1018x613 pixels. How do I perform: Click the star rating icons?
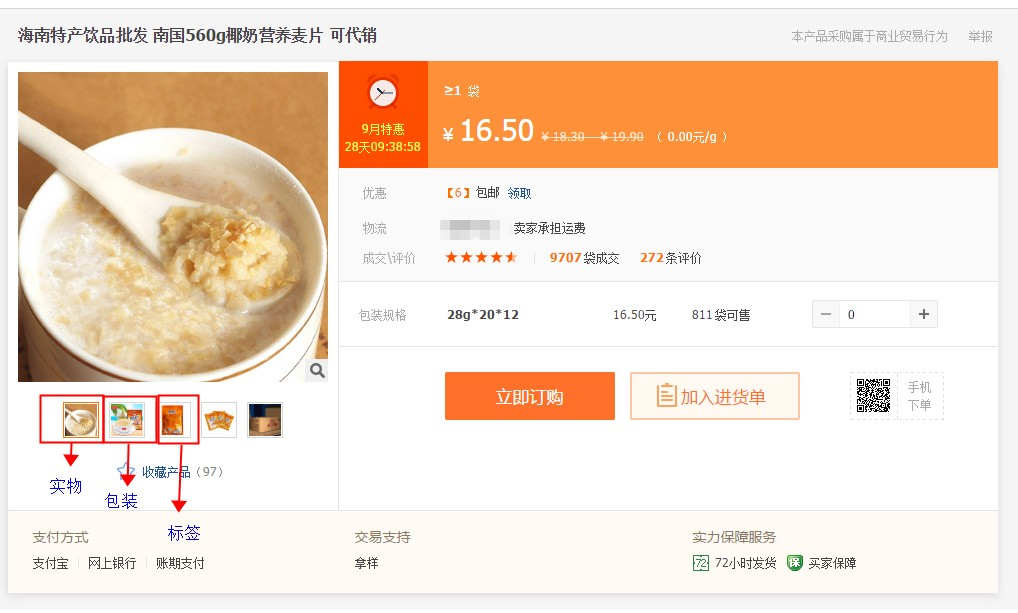(480, 258)
